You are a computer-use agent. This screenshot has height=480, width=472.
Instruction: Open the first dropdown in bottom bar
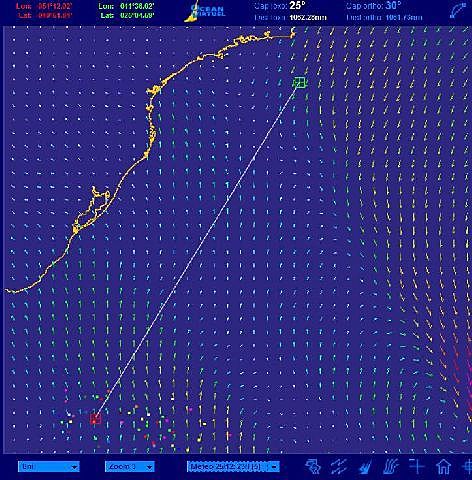tap(49, 466)
